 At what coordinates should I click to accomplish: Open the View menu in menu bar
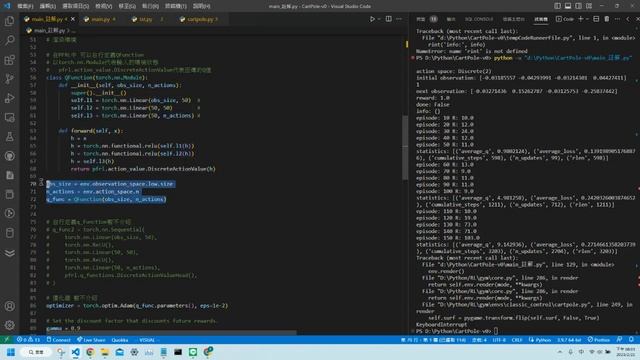click(x=104, y=6)
